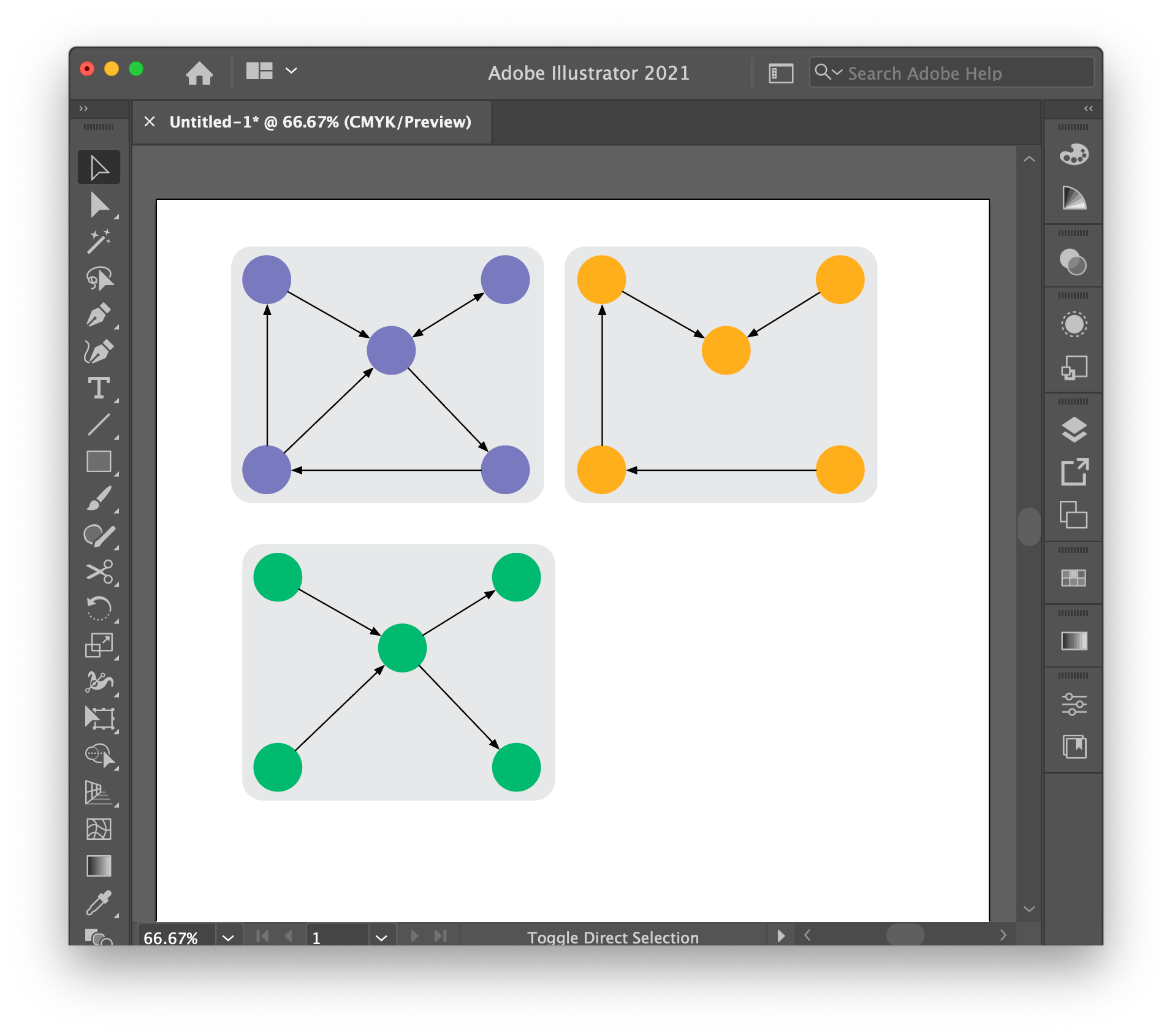Click the horizontal scrollbar right arrow
1172x1036 pixels.
pos(1003,935)
